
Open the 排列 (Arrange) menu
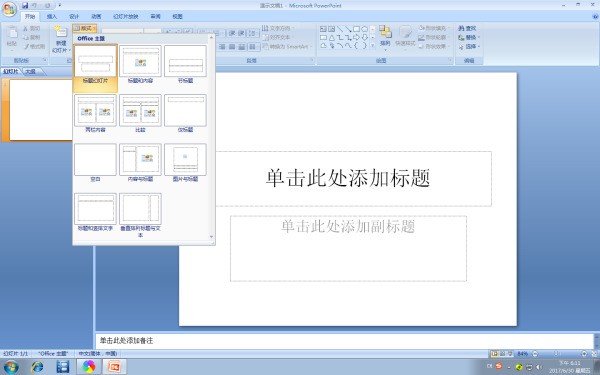tap(385, 37)
